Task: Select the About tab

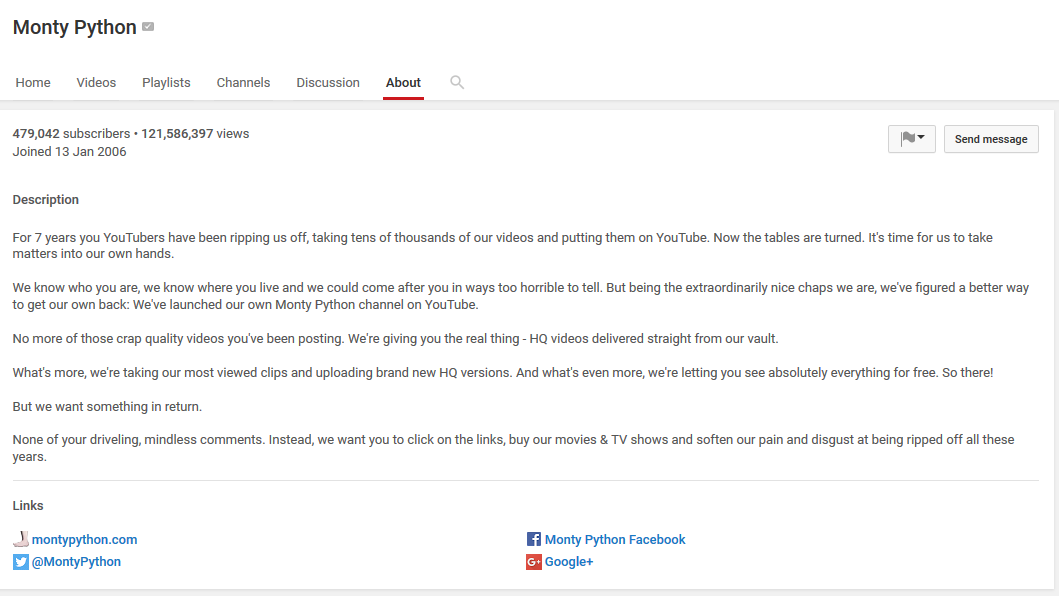Action: (403, 82)
